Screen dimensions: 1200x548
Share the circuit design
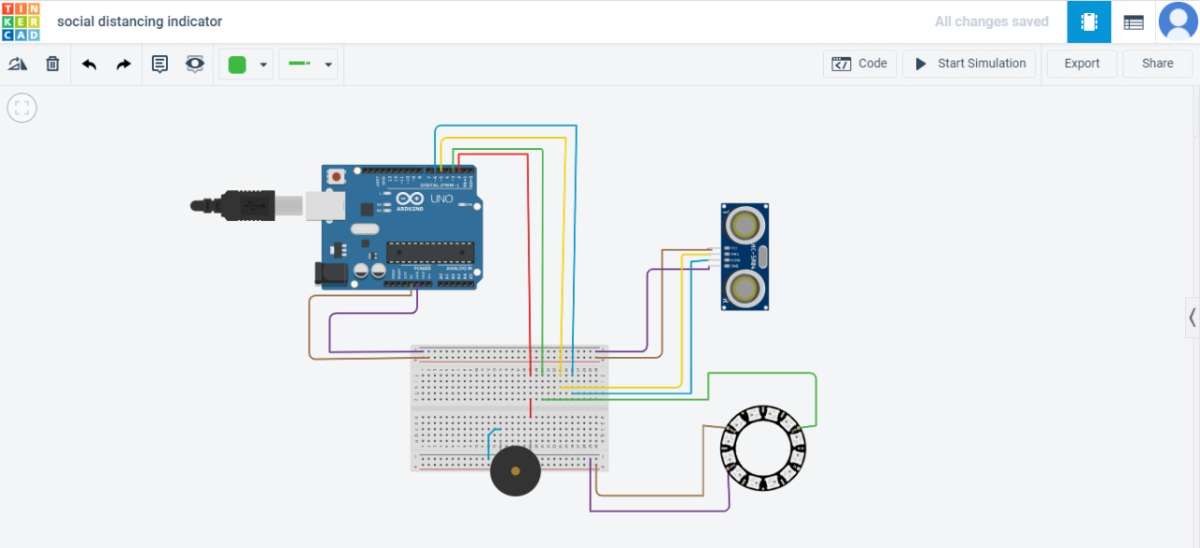coord(1157,64)
